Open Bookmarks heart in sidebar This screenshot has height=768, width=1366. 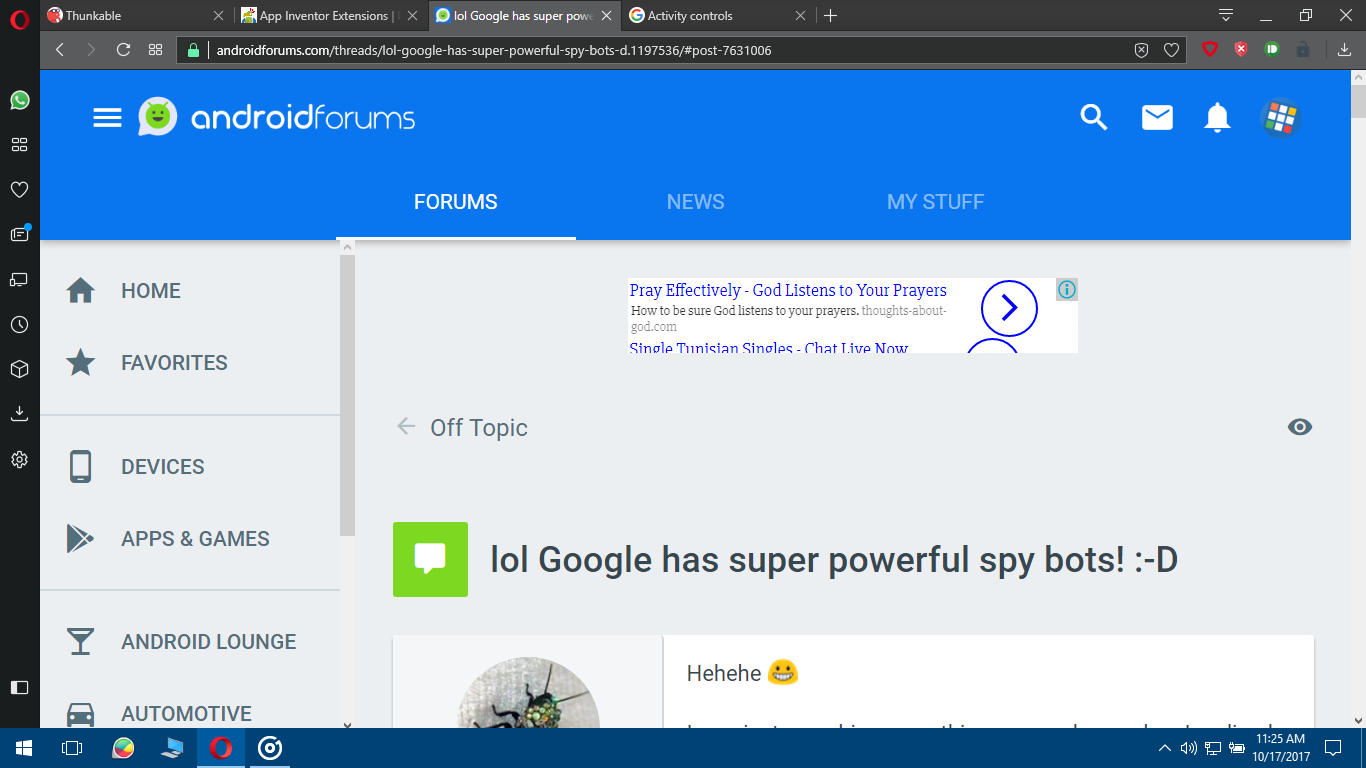19,190
